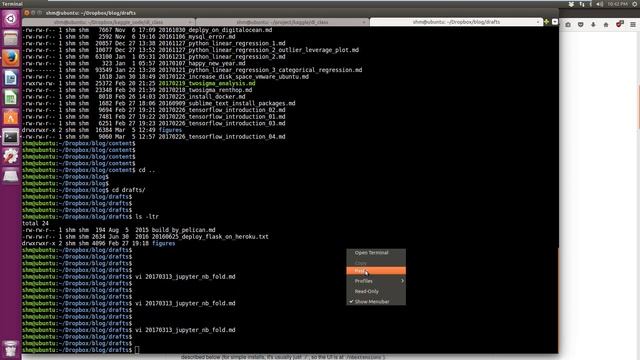The width and height of the screenshot is (640, 360).
Task: Launch Firefox from the dock
Action: [11, 58]
